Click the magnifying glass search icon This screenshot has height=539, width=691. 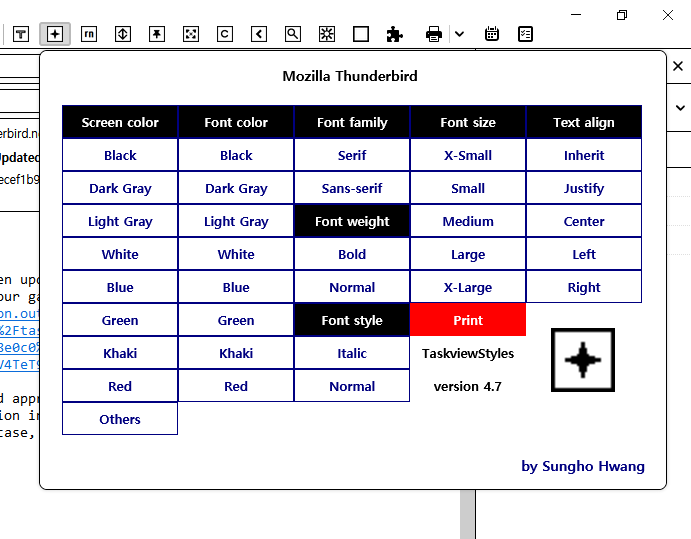point(293,34)
